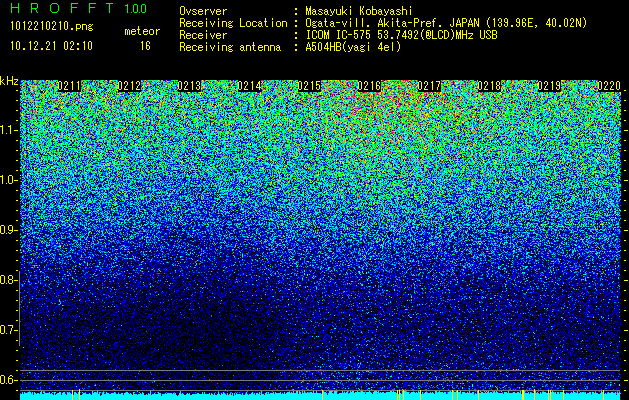The height and width of the screenshot is (400, 629).
Task: Click the 0218 time marker label
Action: [489, 86]
